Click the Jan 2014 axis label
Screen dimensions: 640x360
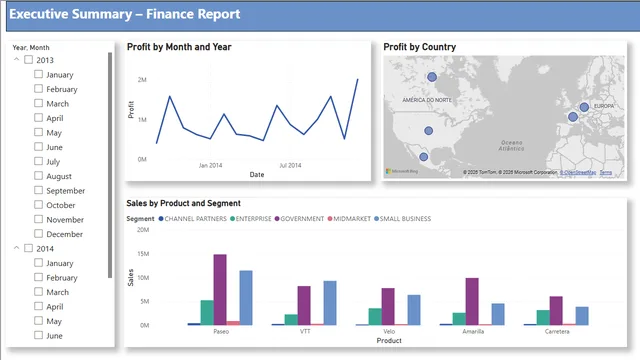tap(210, 165)
